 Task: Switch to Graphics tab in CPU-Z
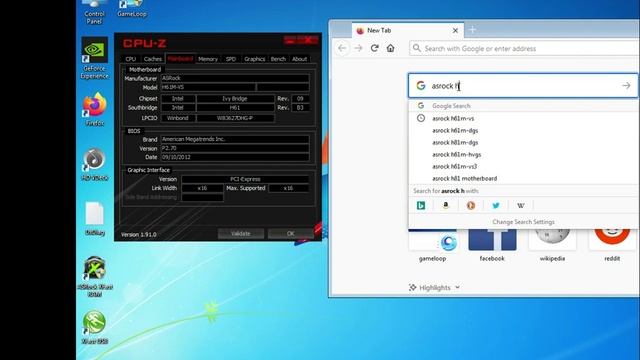254,59
